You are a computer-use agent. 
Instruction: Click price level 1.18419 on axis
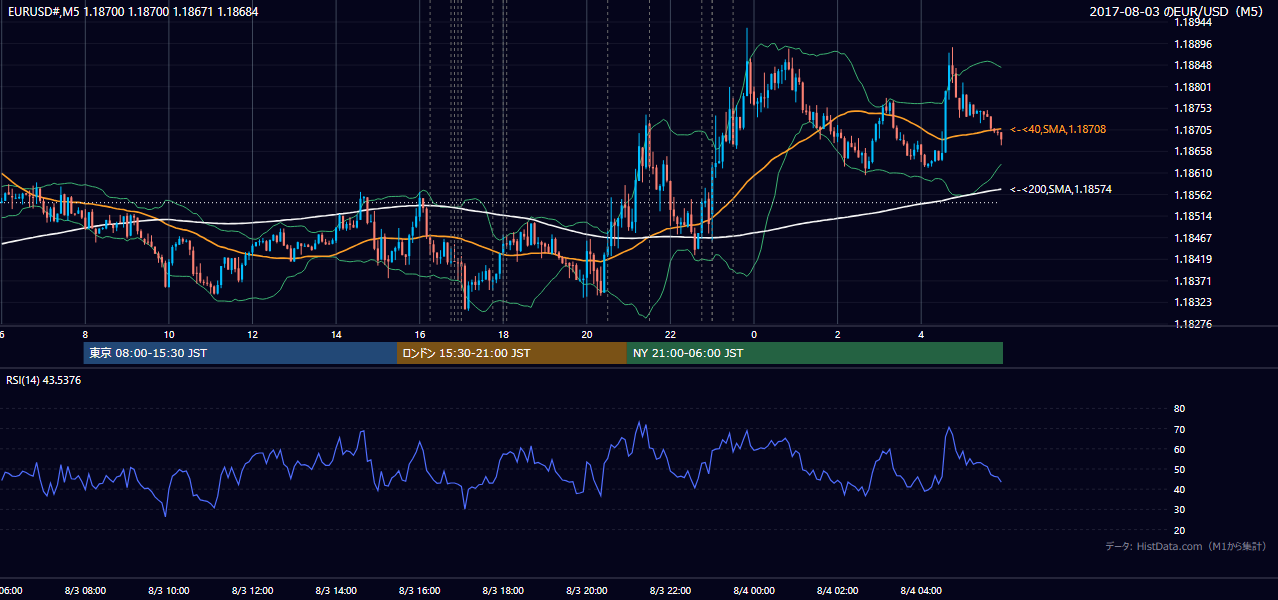tap(1192, 259)
